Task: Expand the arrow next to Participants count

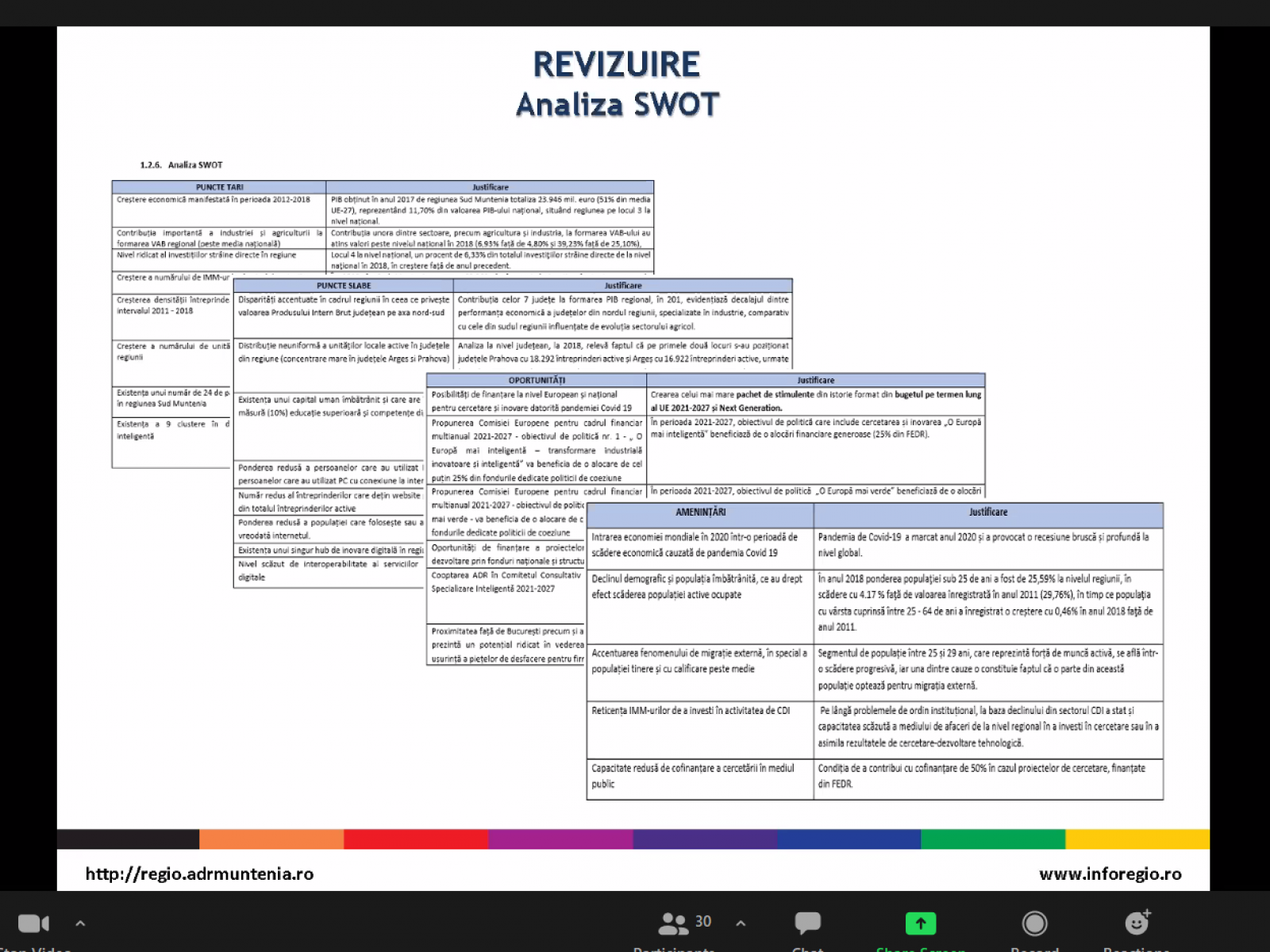Action: [741, 923]
